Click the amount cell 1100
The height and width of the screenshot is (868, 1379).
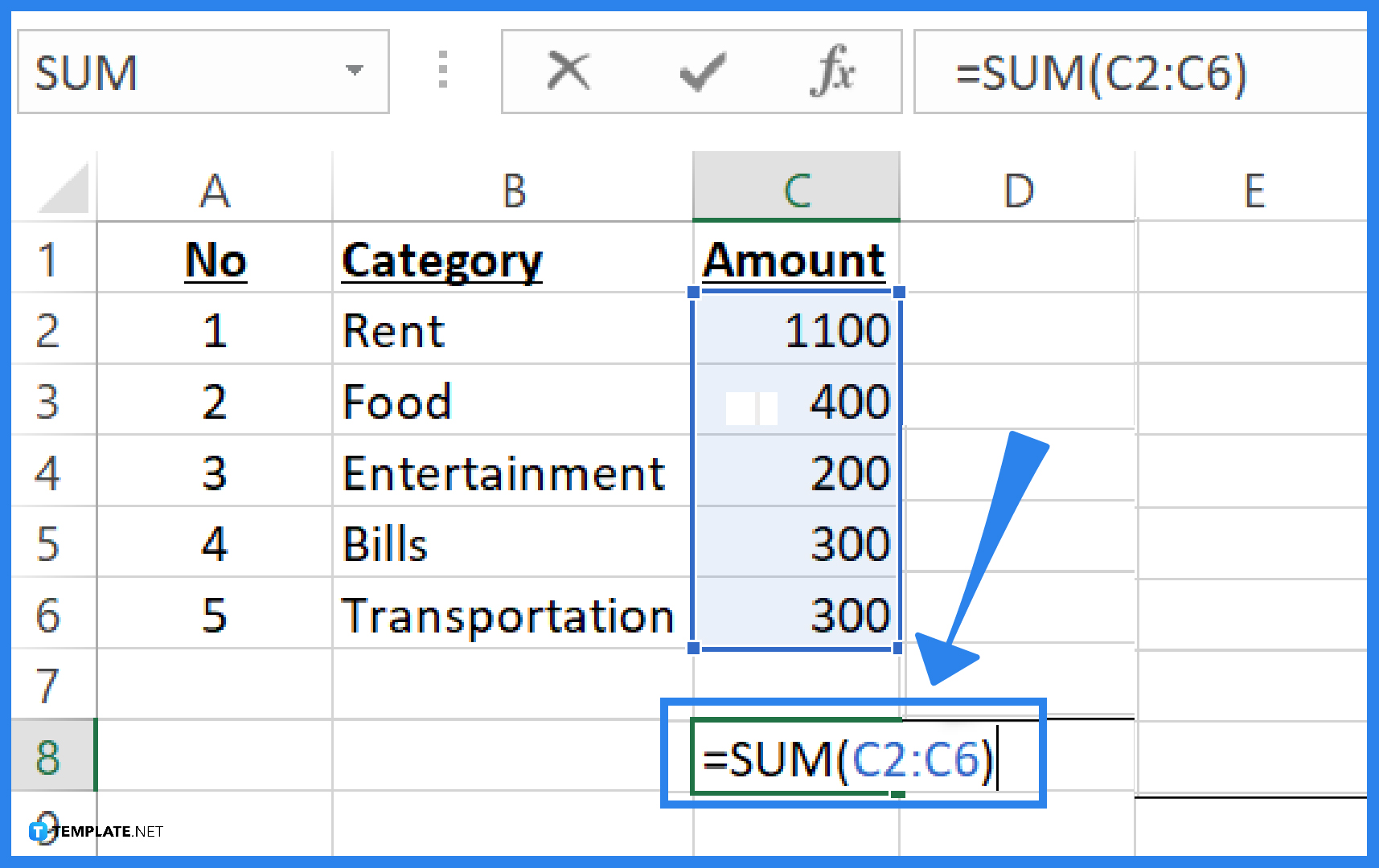click(x=796, y=330)
